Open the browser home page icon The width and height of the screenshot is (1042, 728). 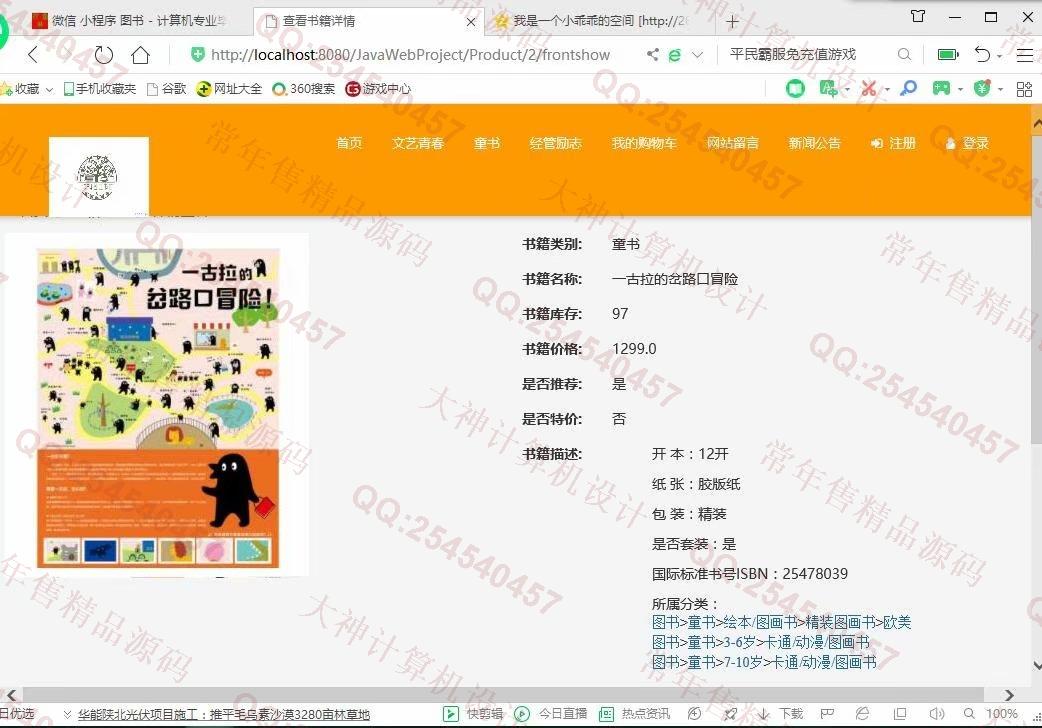pyautogui.click(x=140, y=55)
